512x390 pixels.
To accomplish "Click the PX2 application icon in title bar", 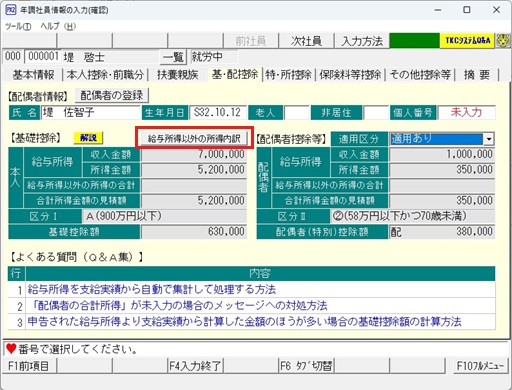I will [10, 10].
